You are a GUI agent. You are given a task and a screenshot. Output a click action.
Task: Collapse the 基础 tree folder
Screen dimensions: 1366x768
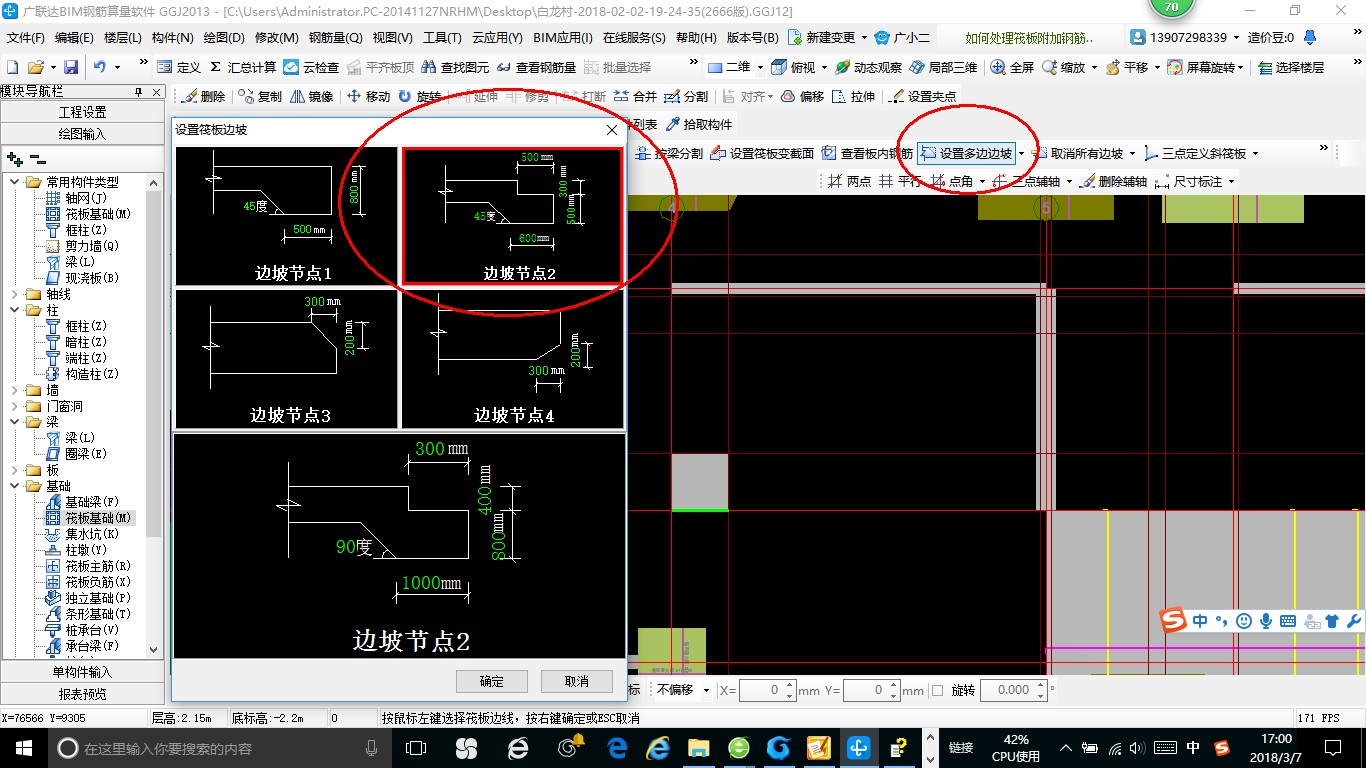pos(14,486)
